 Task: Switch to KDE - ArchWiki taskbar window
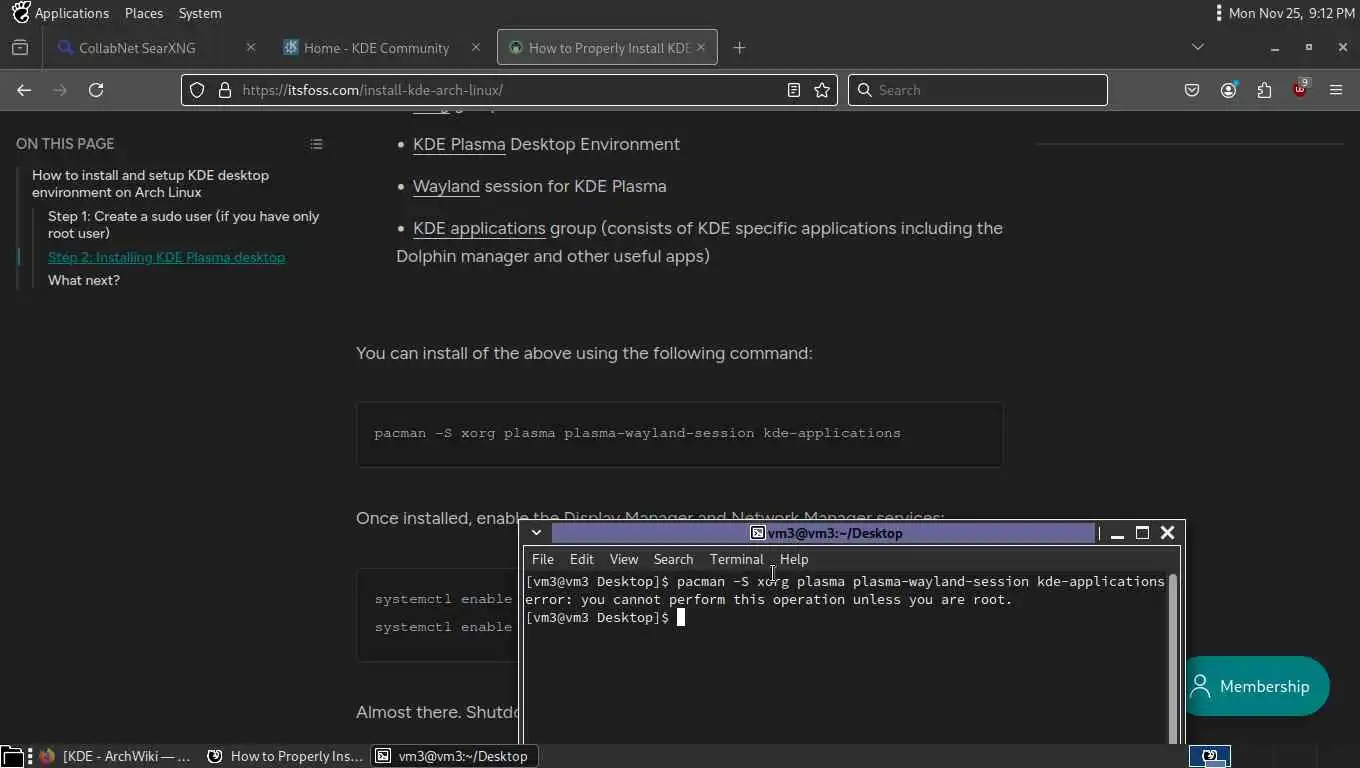[116, 756]
